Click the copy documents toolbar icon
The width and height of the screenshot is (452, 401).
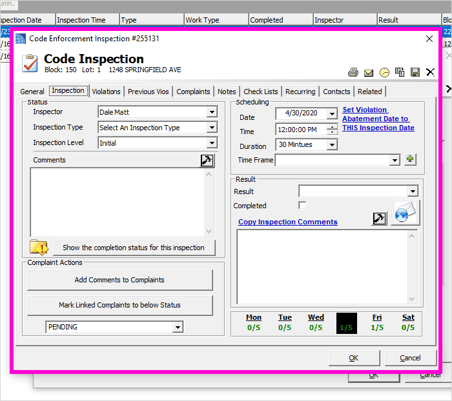[x=400, y=72]
